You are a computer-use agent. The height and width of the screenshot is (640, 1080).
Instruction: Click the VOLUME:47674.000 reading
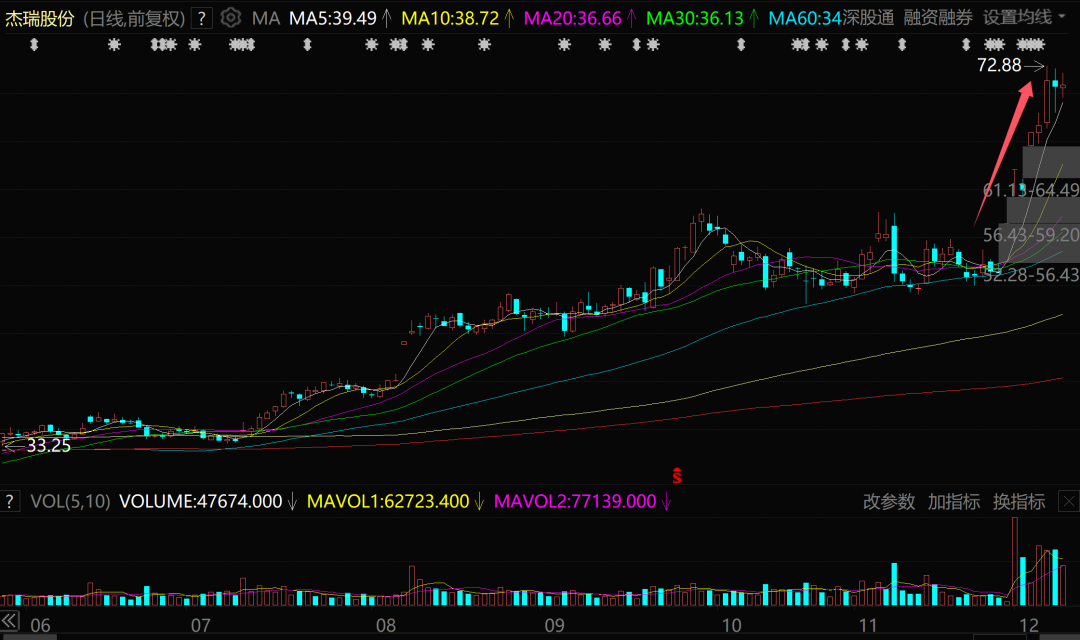click(x=200, y=502)
